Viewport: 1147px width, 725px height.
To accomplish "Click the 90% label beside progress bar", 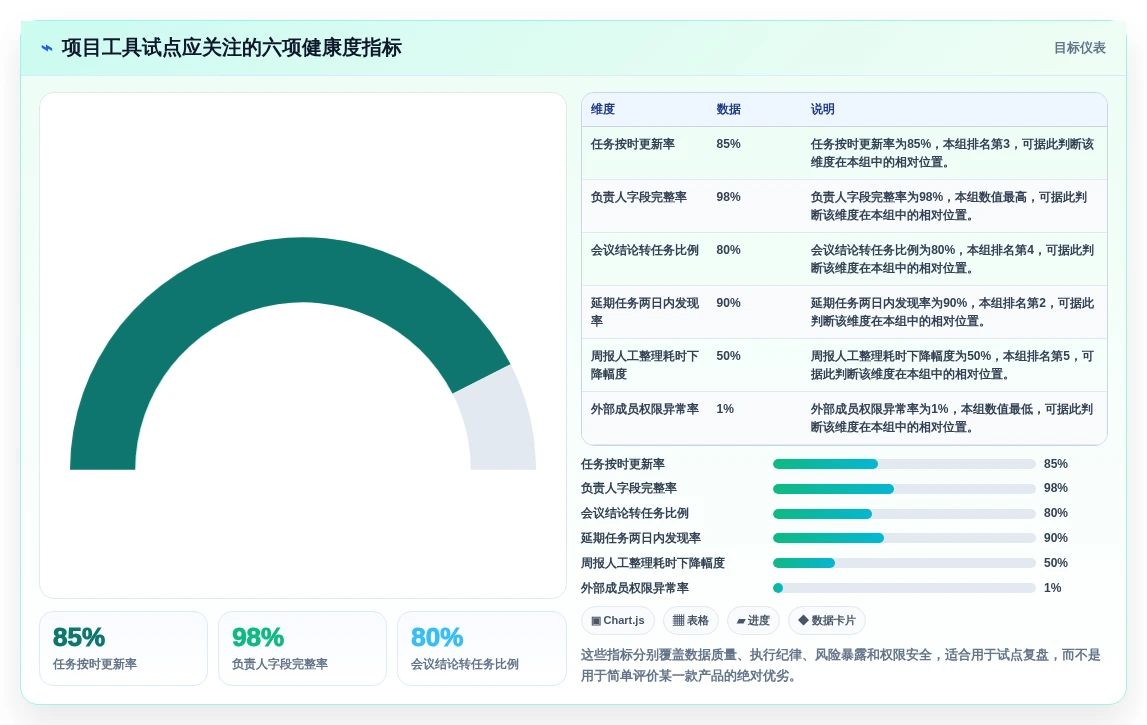I will [x=1056, y=538].
